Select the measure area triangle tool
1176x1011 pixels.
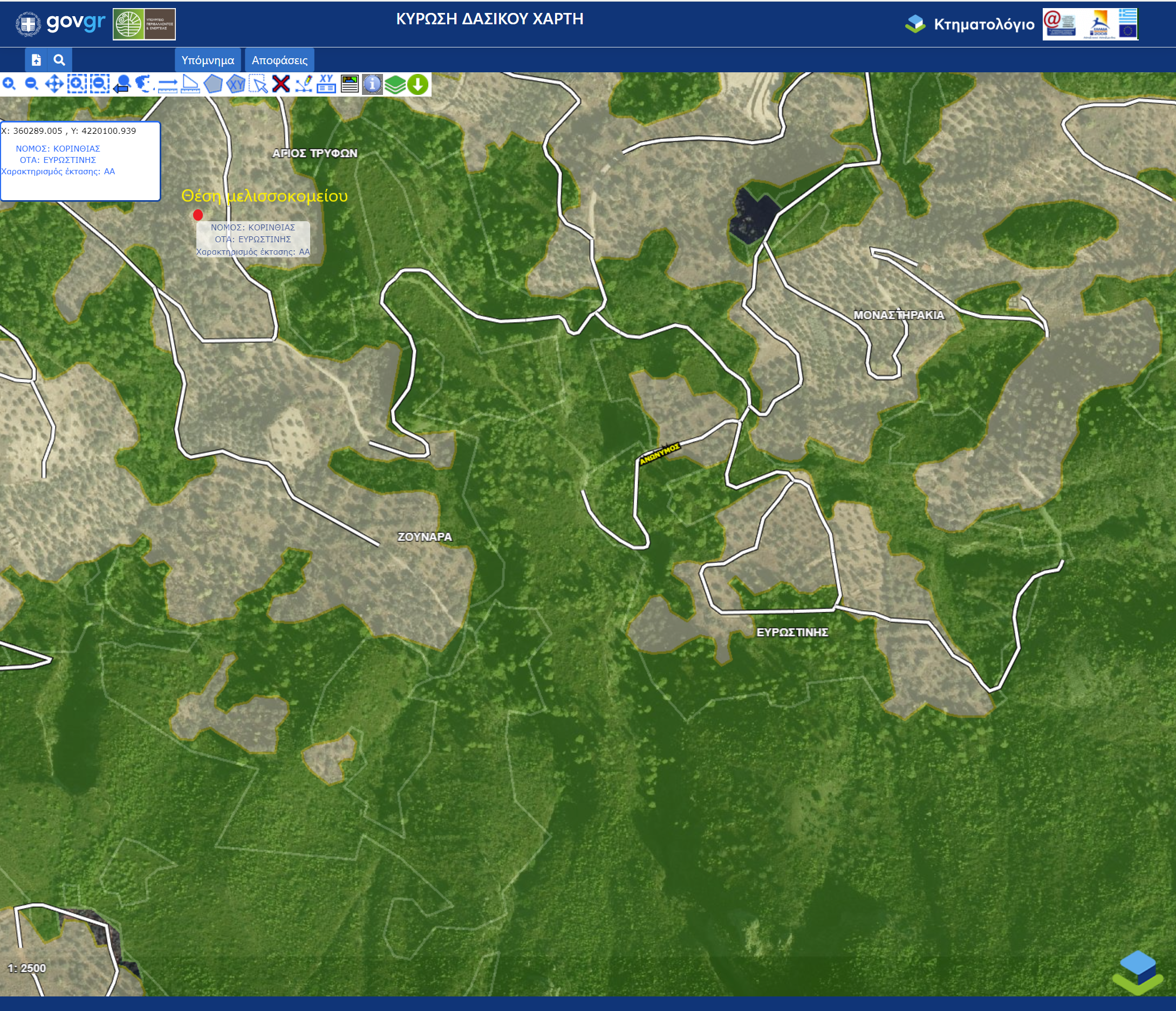pyautogui.click(x=190, y=84)
